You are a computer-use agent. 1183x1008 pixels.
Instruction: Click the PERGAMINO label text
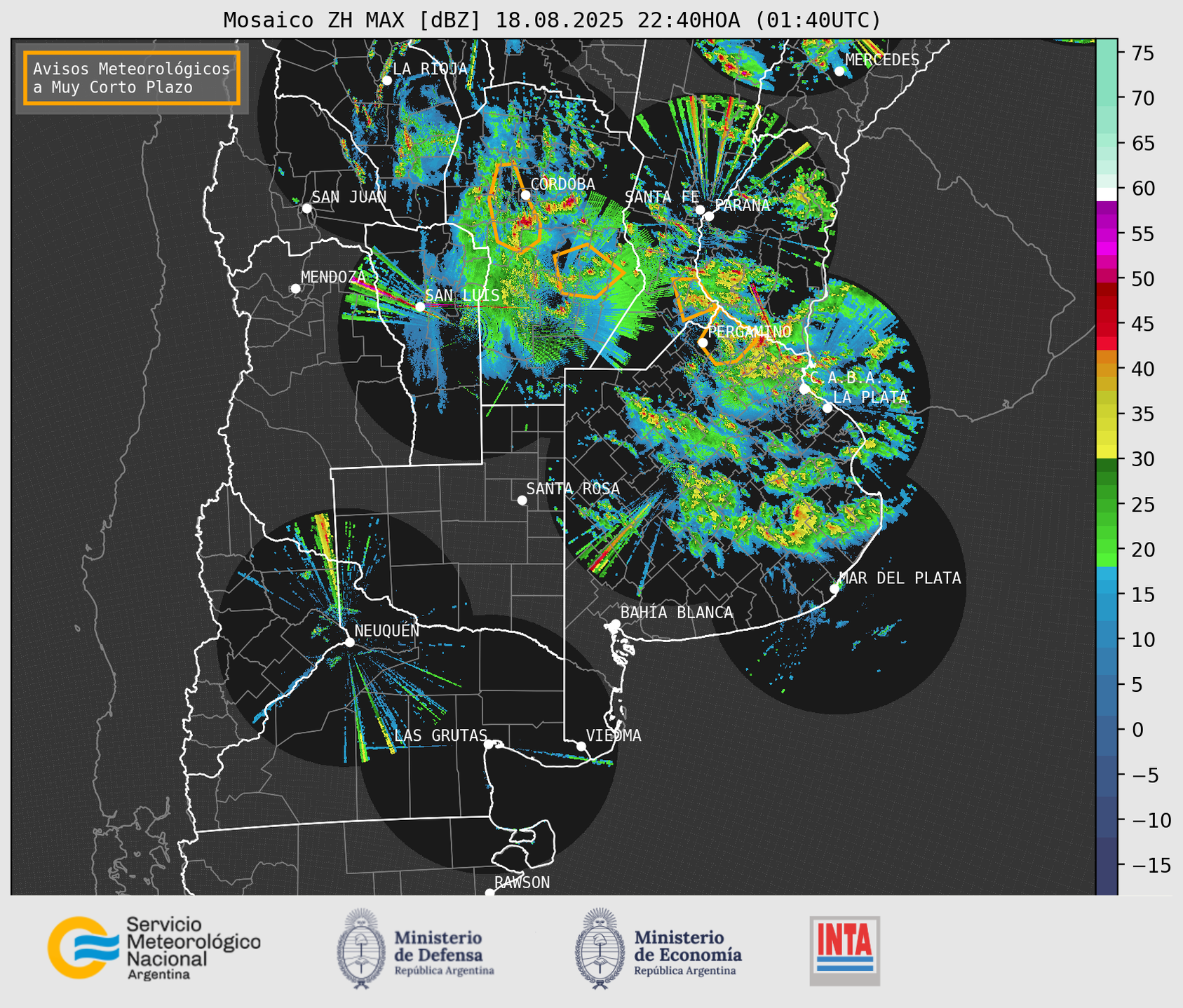click(750, 332)
